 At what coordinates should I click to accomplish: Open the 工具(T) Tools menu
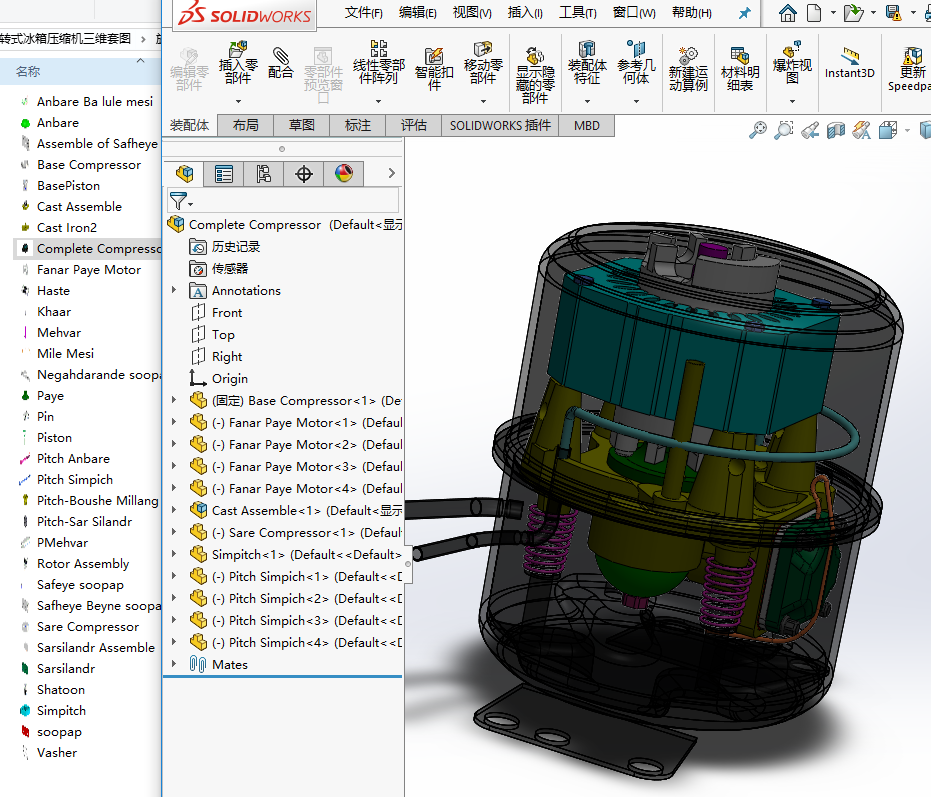point(578,13)
